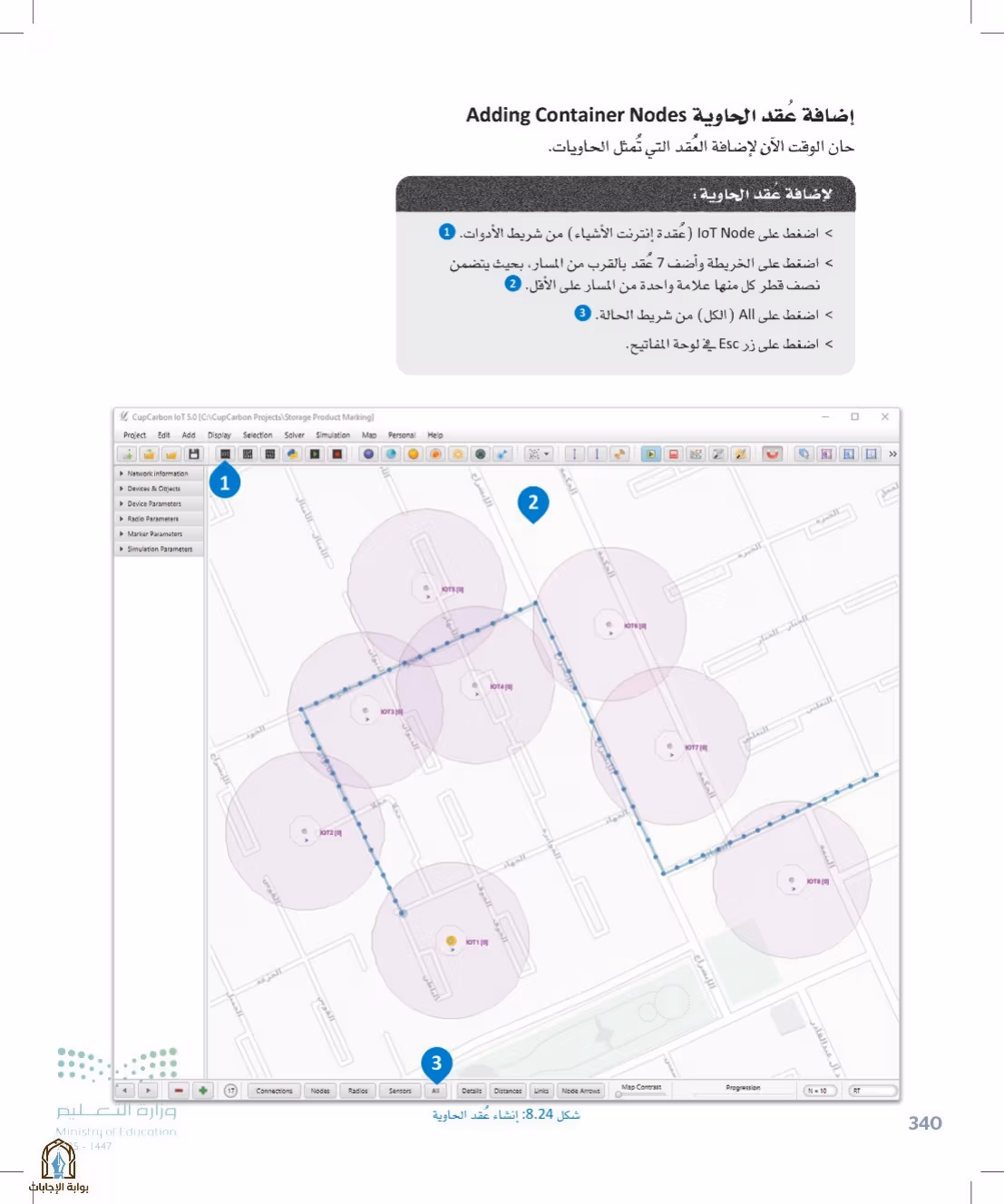Open the Edit menu
This screenshot has width=1004, height=1204.
pyautogui.click(x=163, y=435)
